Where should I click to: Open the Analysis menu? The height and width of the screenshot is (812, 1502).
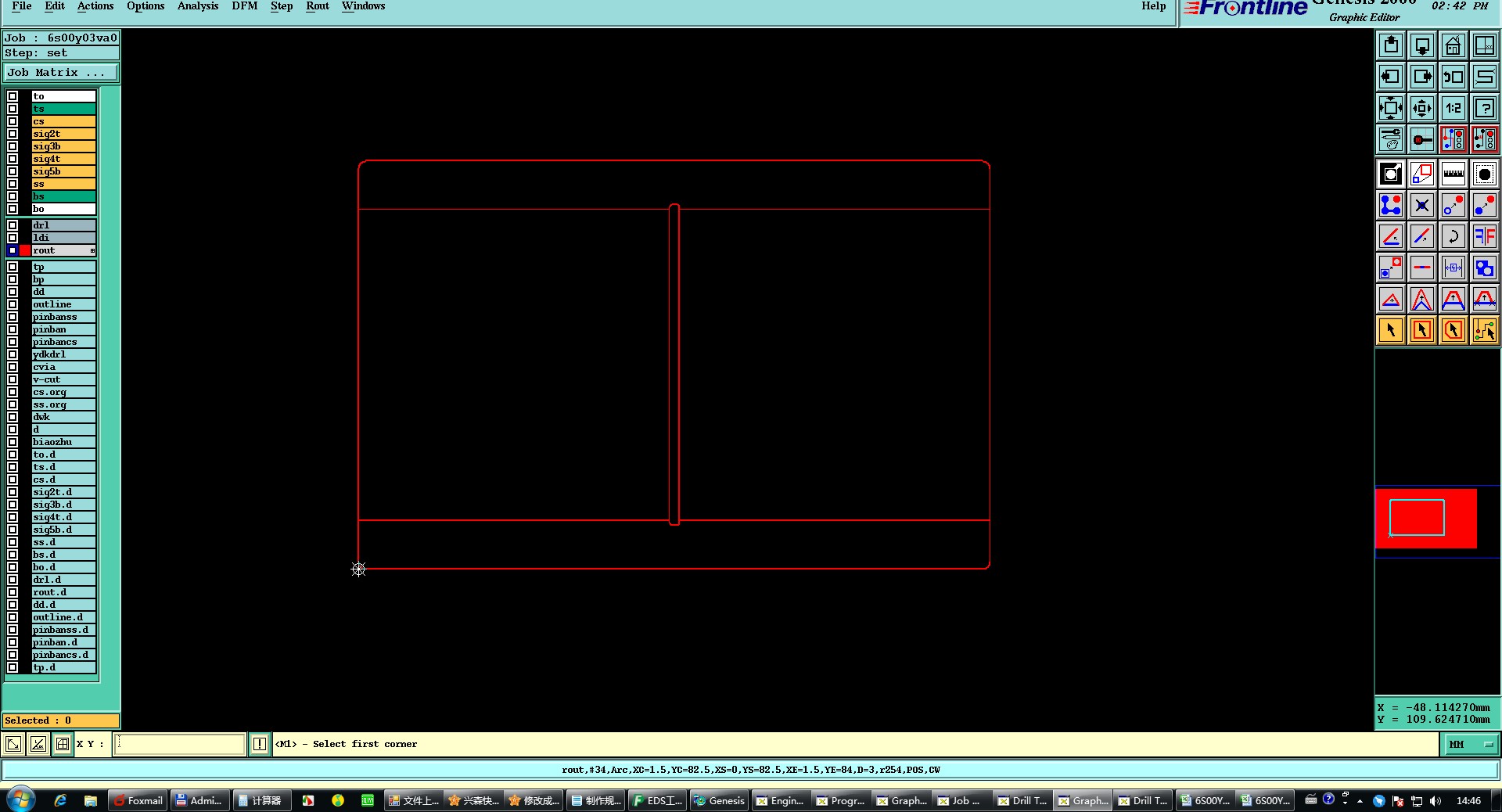(x=198, y=6)
